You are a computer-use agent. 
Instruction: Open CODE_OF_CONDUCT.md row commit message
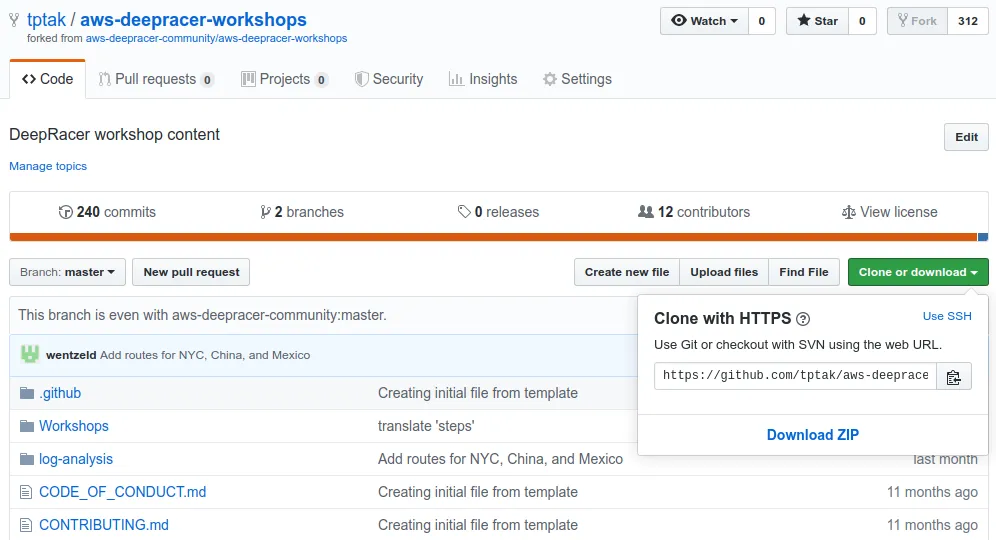point(478,492)
